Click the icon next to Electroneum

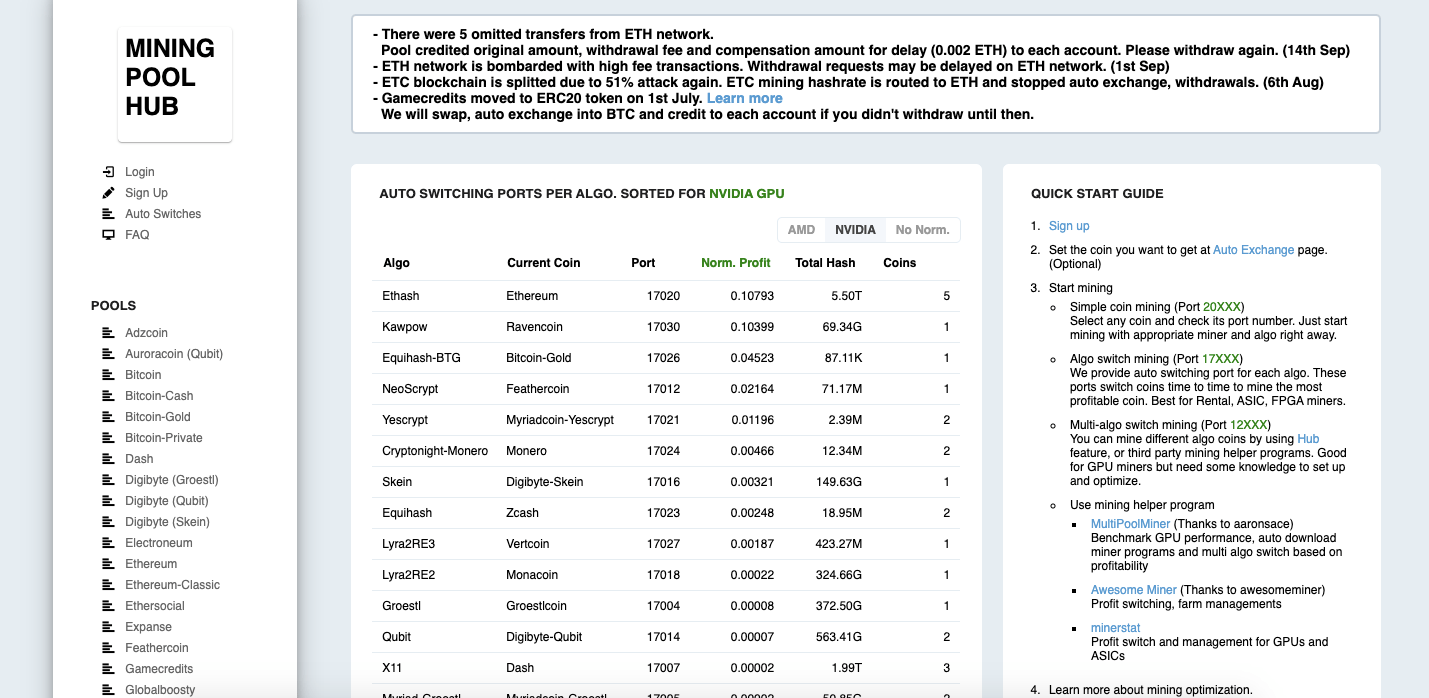[x=109, y=543]
